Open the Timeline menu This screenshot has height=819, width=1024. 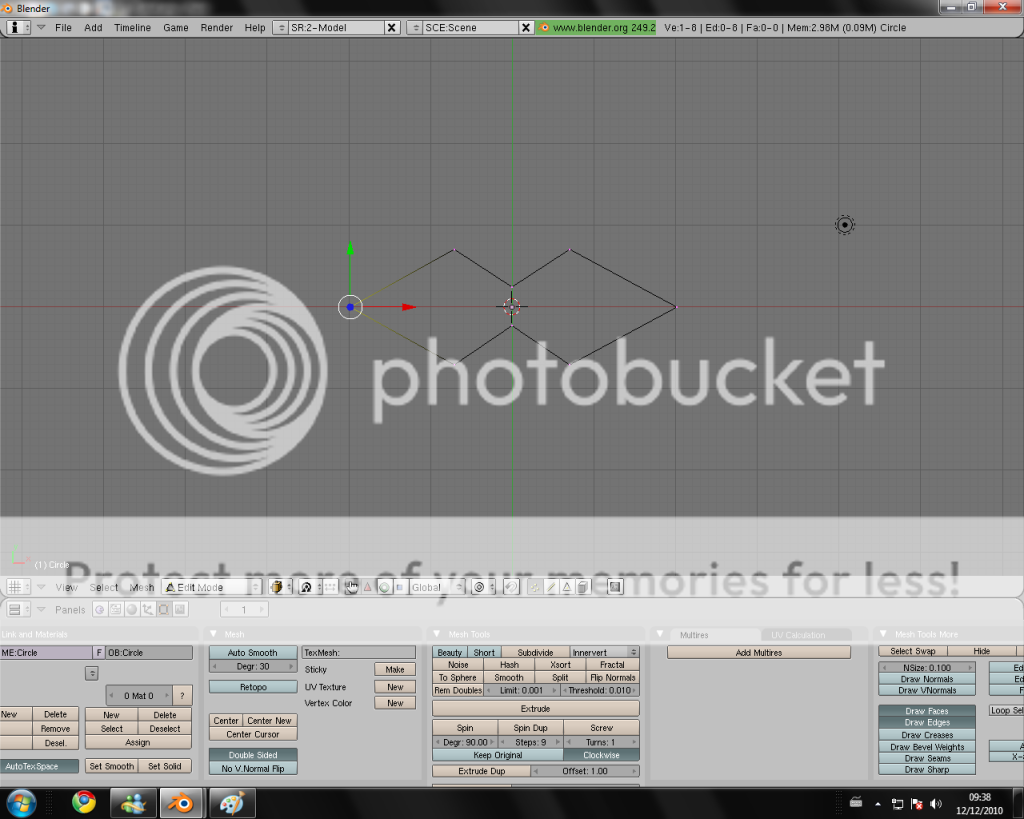(133, 27)
